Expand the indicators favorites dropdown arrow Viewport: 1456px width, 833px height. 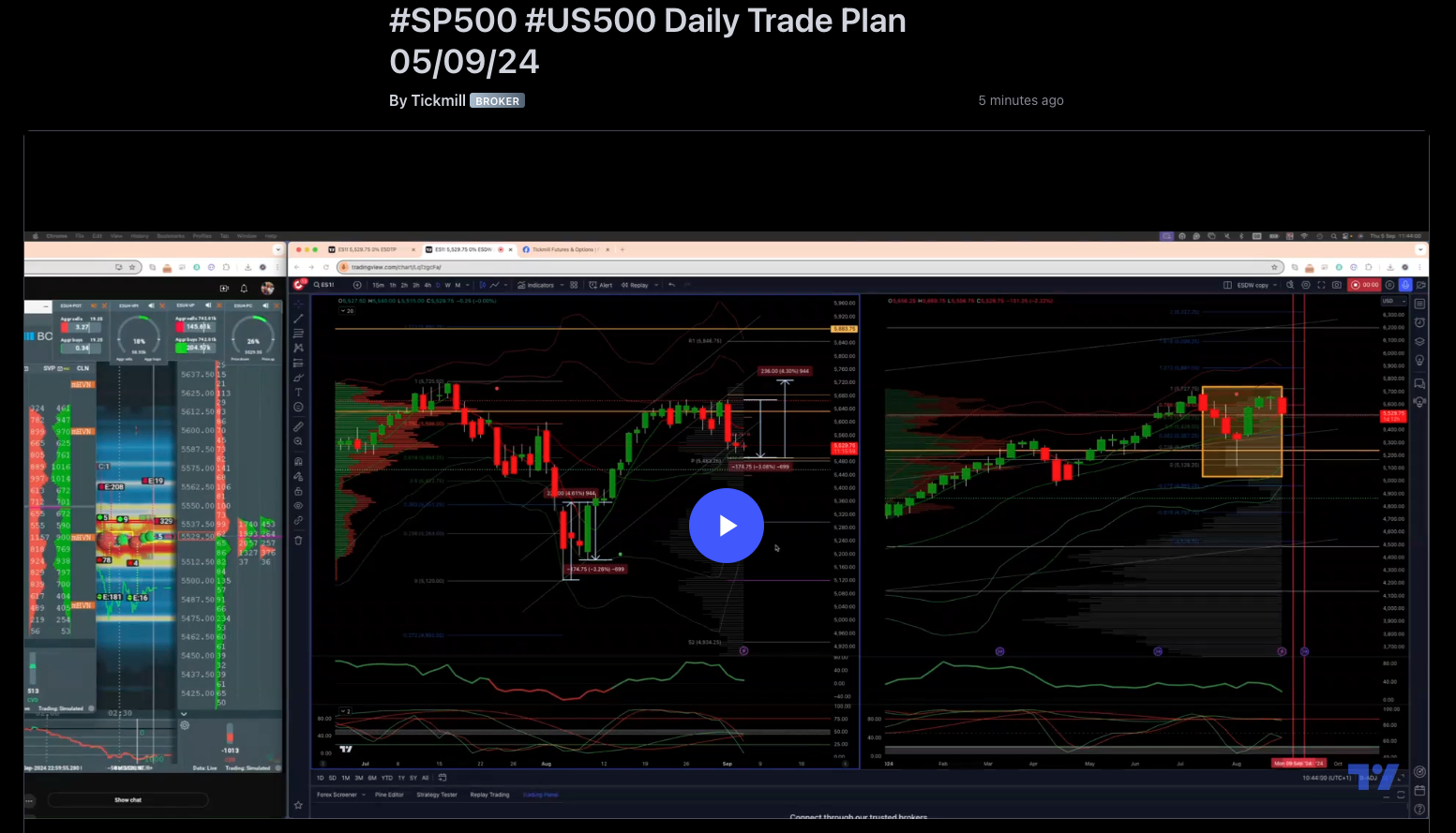pos(562,285)
